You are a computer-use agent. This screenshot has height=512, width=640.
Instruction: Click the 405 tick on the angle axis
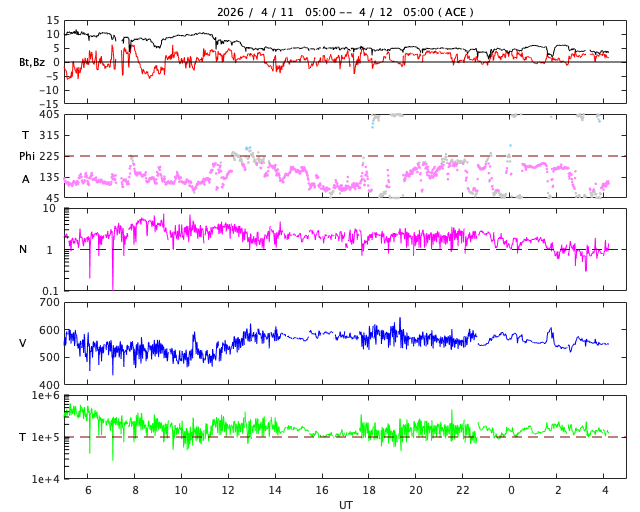point(49,115)
